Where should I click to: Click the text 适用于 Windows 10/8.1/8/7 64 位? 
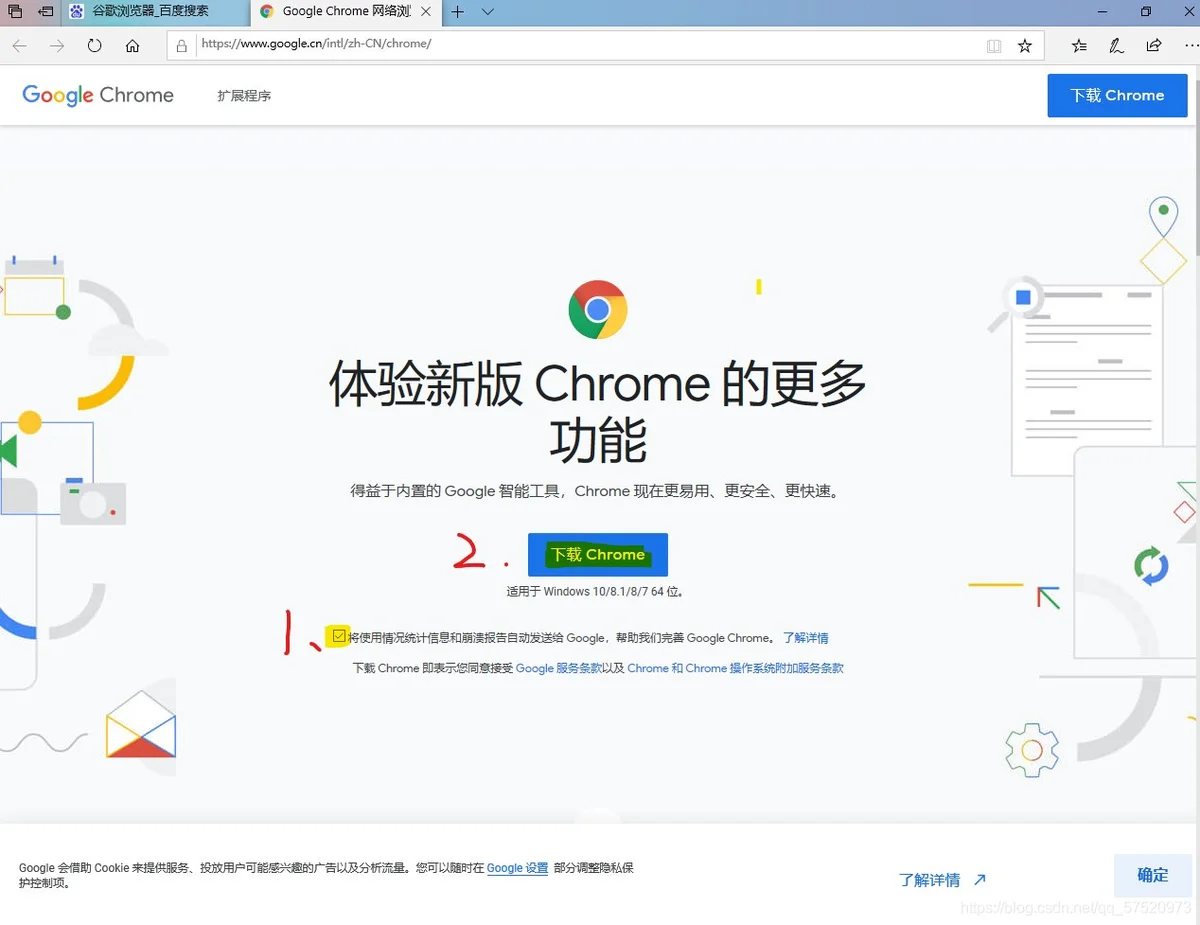pyautogui.click(x=595, y=591)
